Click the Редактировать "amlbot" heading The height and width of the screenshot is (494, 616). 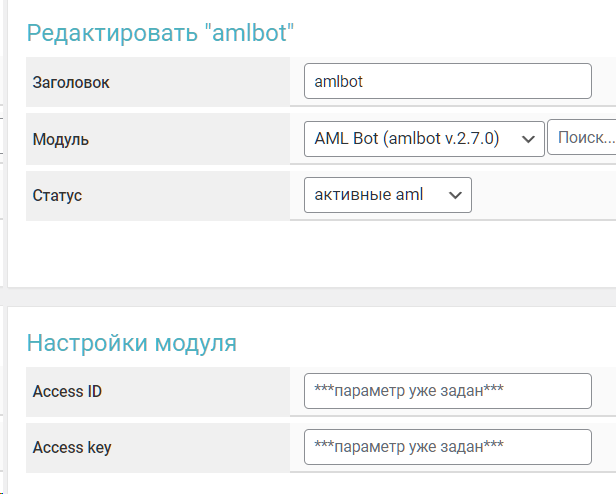(160, 33)
